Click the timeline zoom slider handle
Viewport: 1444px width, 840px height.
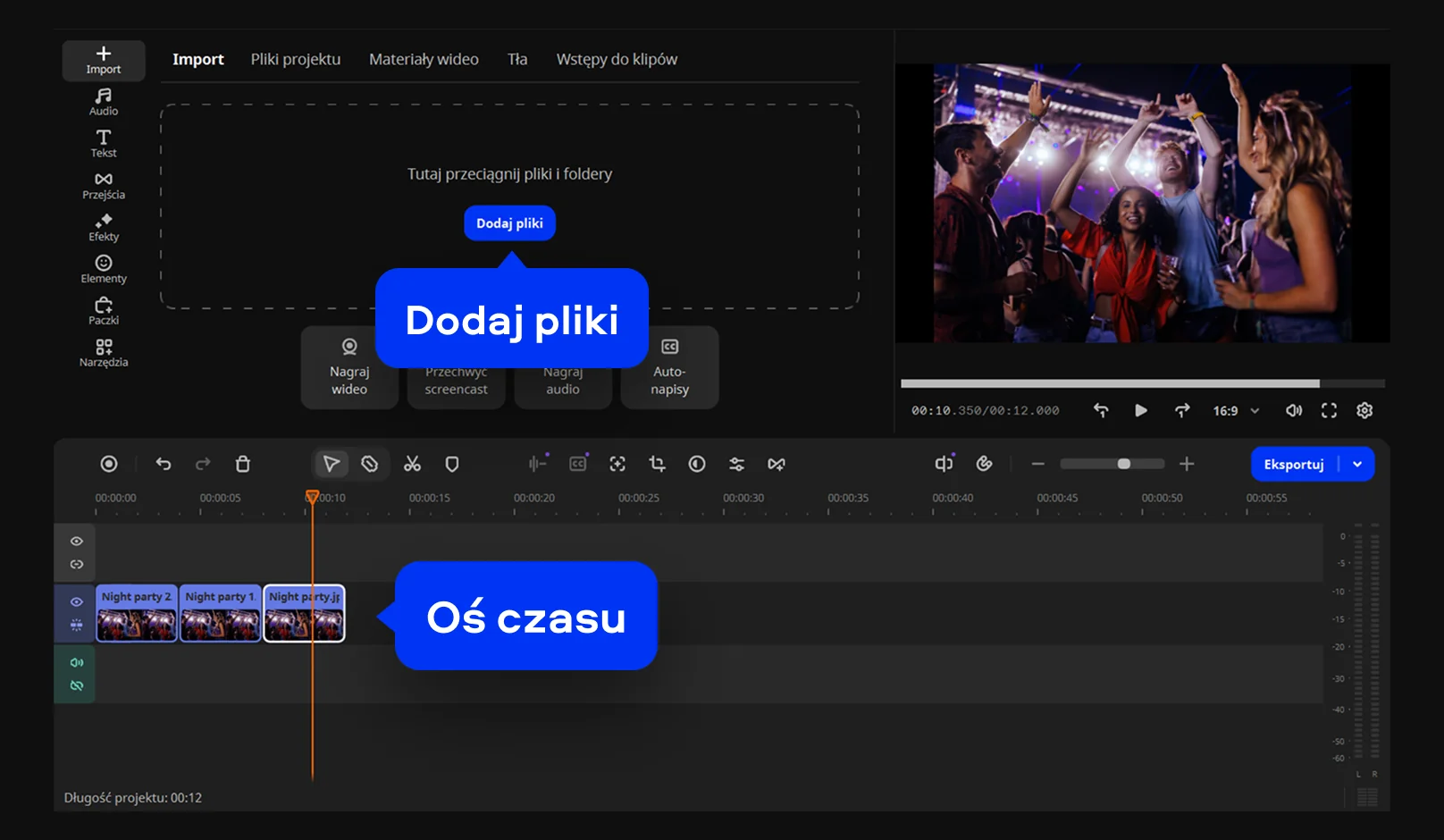tap(1123, 464)
